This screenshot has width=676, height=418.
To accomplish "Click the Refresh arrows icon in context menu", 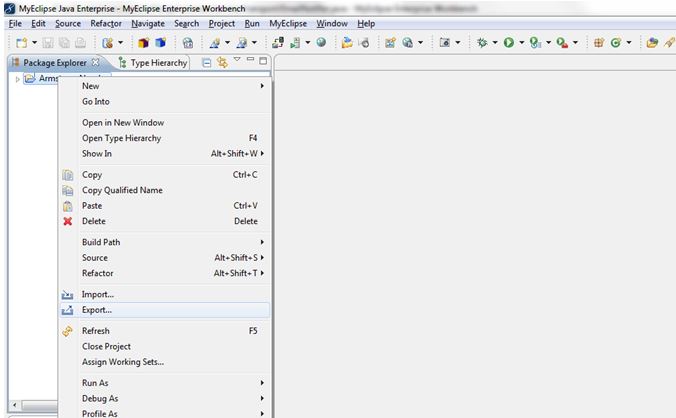I will coord(68,331).
